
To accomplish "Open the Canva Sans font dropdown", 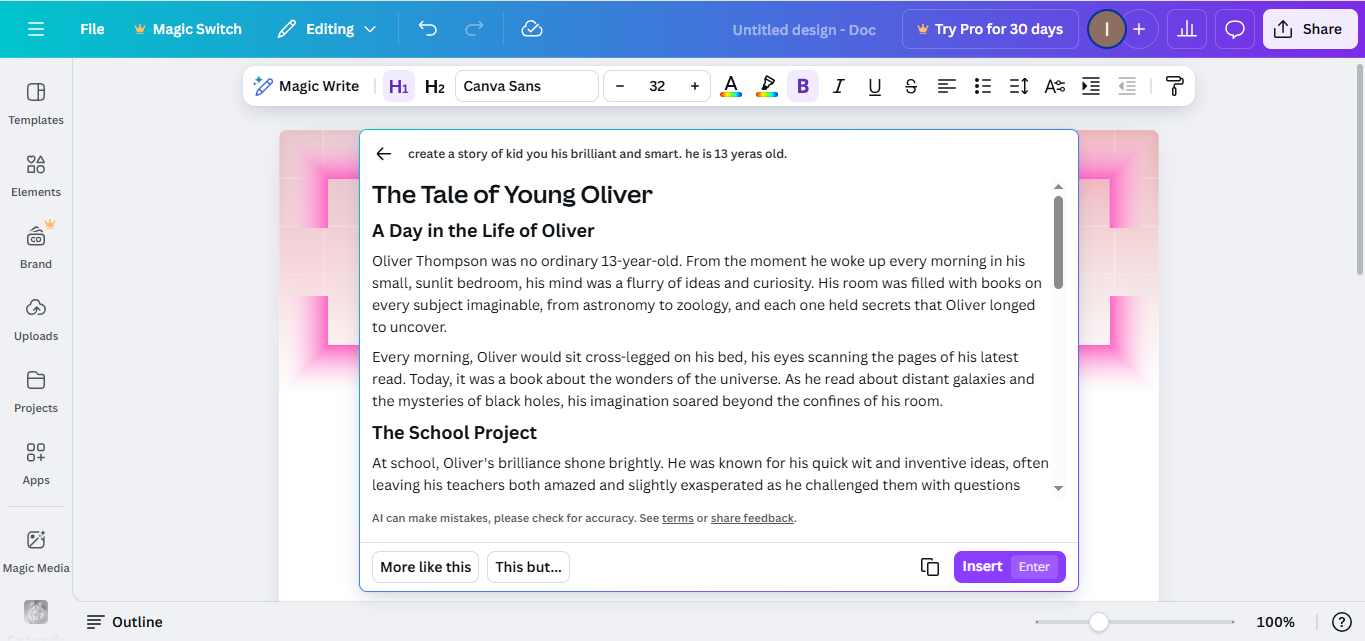I will tap(526, 85).
